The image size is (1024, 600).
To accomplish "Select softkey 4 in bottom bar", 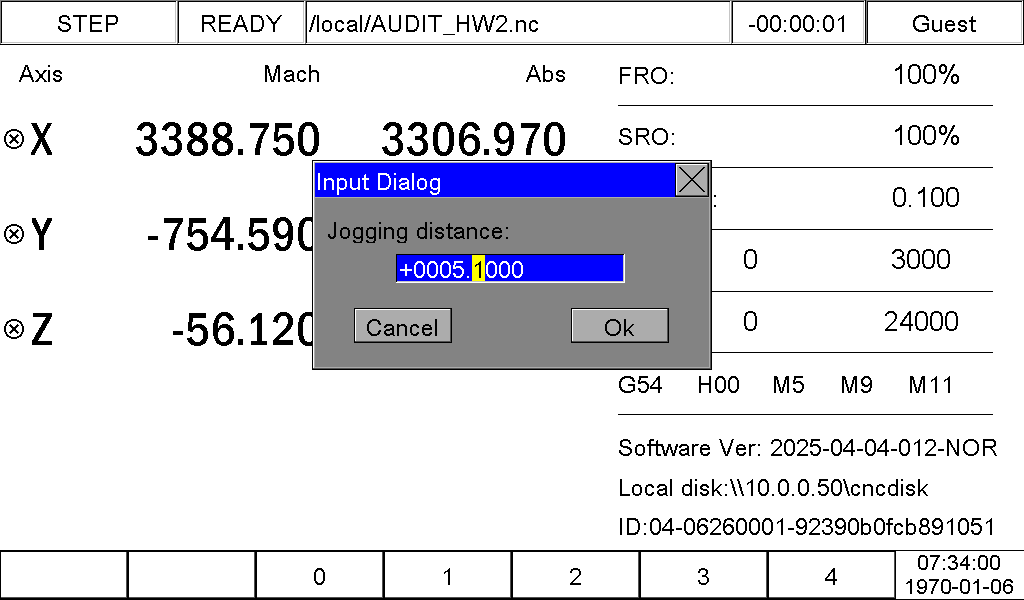I will (831, 575).
